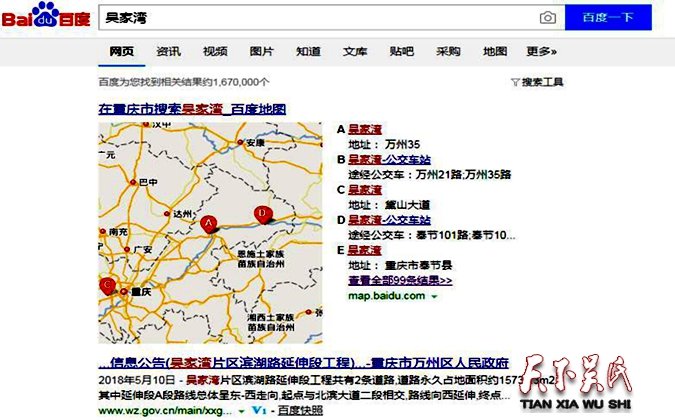Viewport: 675px width, 420px height.
Task: Open camera image search icon
Action: click(x=547, y=18)
